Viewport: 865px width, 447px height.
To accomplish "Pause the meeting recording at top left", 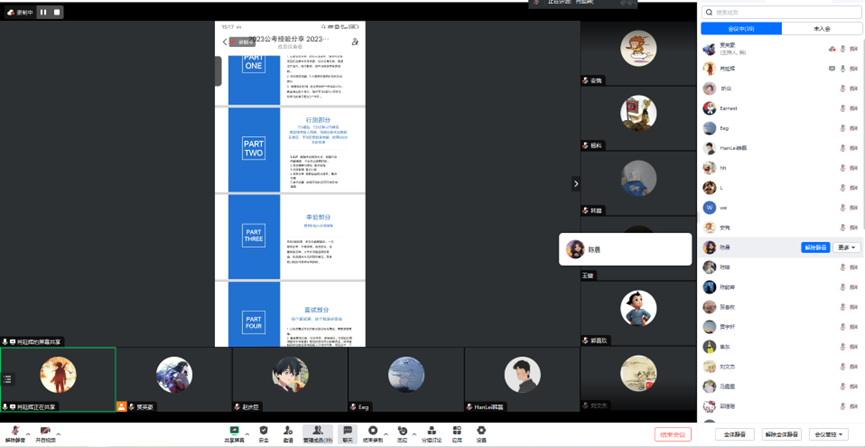I will [x=44, y=12].
